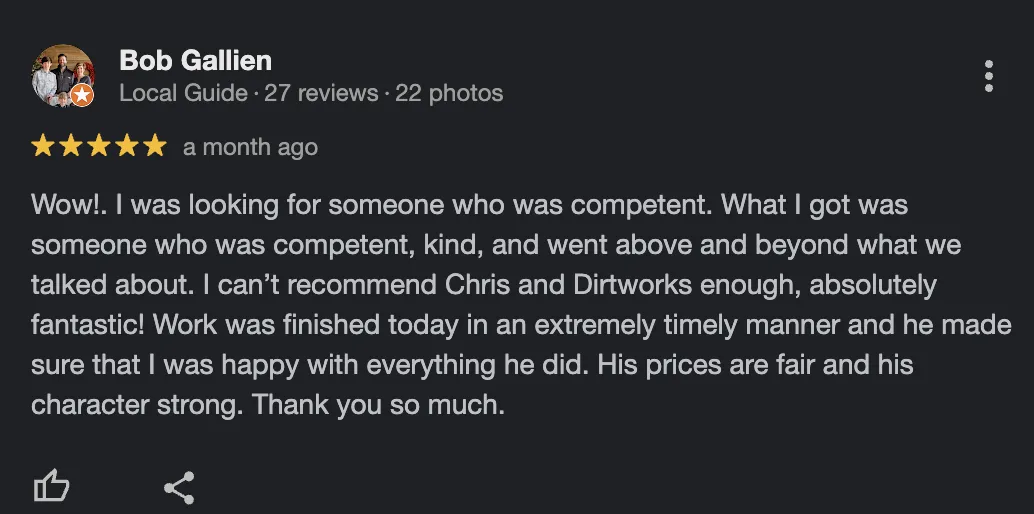
Task: Click the fifth yellow rating star
Action: coord(155,146)
